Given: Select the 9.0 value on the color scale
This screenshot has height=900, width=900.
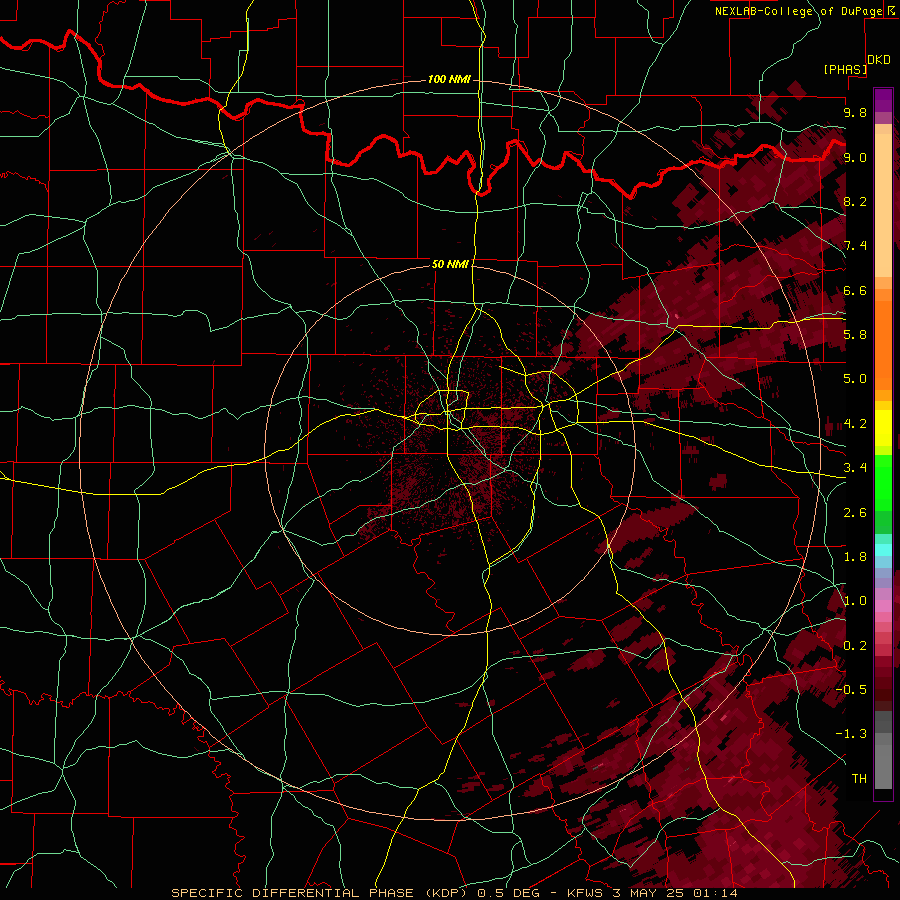Looking at the screenshot, I should tap(855, 157).
